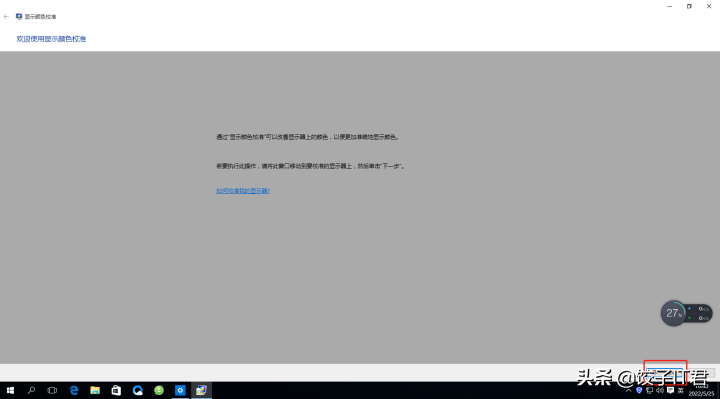This screenshot has height=399, width=720.
Task: Open the clock showing 2022/5/25
Action: [x=701, y=391]
